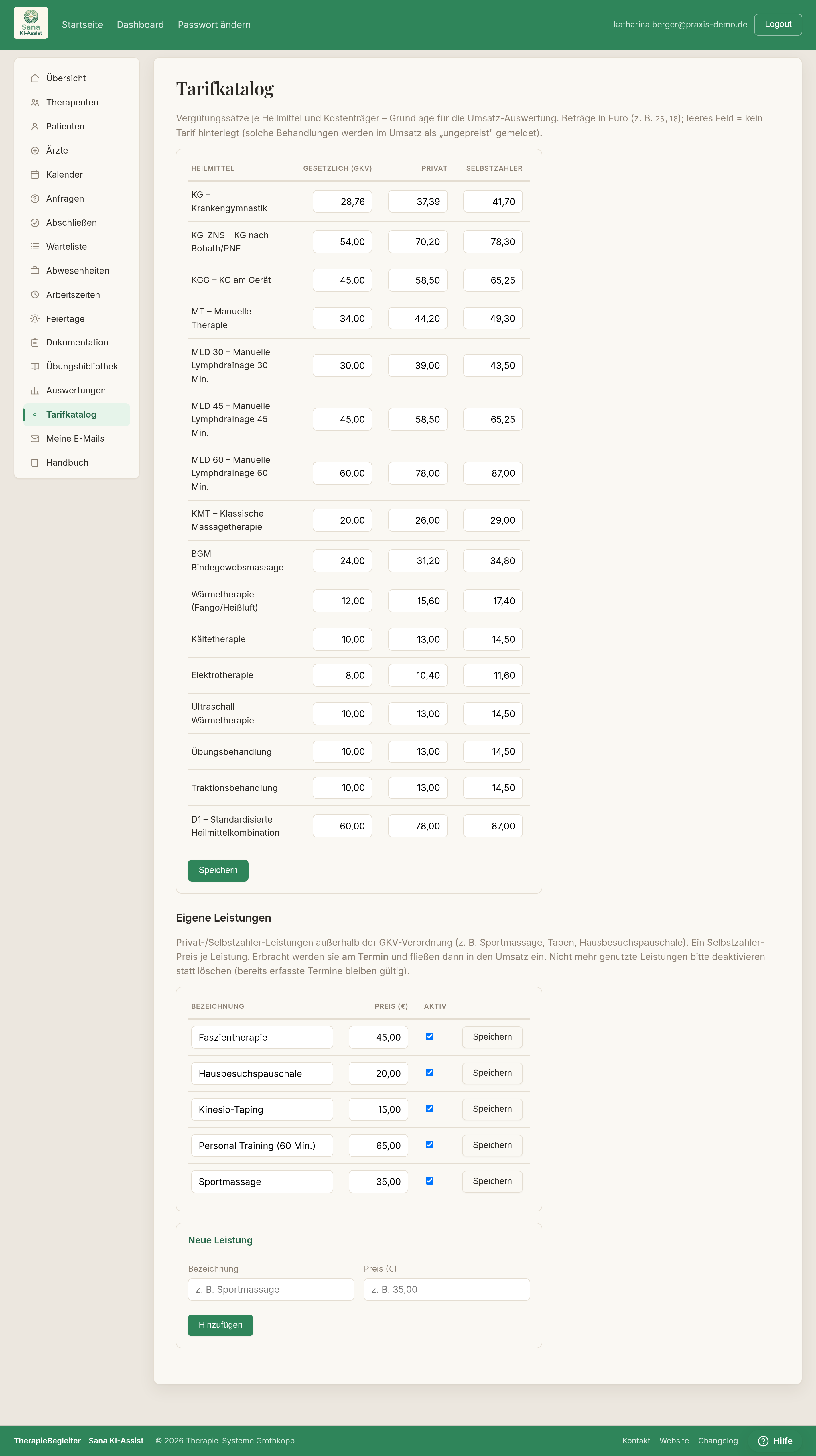Viewport: 816px width, 1456px height.
Task: Click the Warteliste list icon
Action: pos(35,246)
